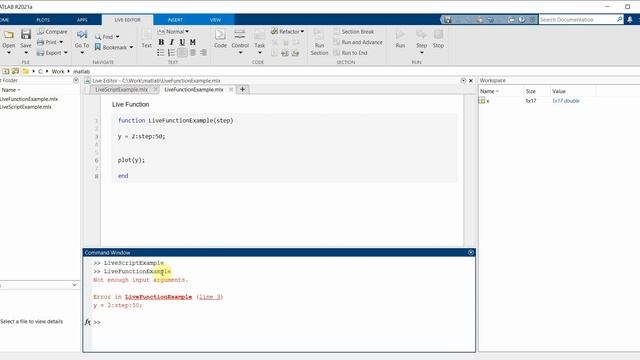Open the Live Editor panel actions menu

(x=463, y=81)
